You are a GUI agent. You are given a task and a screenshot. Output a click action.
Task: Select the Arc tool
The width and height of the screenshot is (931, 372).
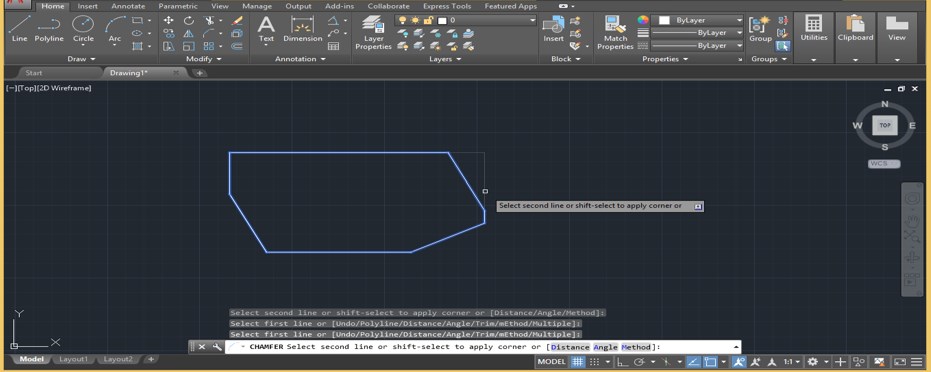coord(115,29)
